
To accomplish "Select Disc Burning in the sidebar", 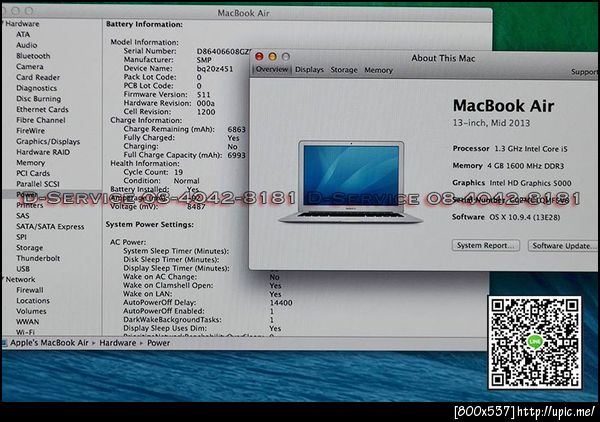I will tap(38, 99).
